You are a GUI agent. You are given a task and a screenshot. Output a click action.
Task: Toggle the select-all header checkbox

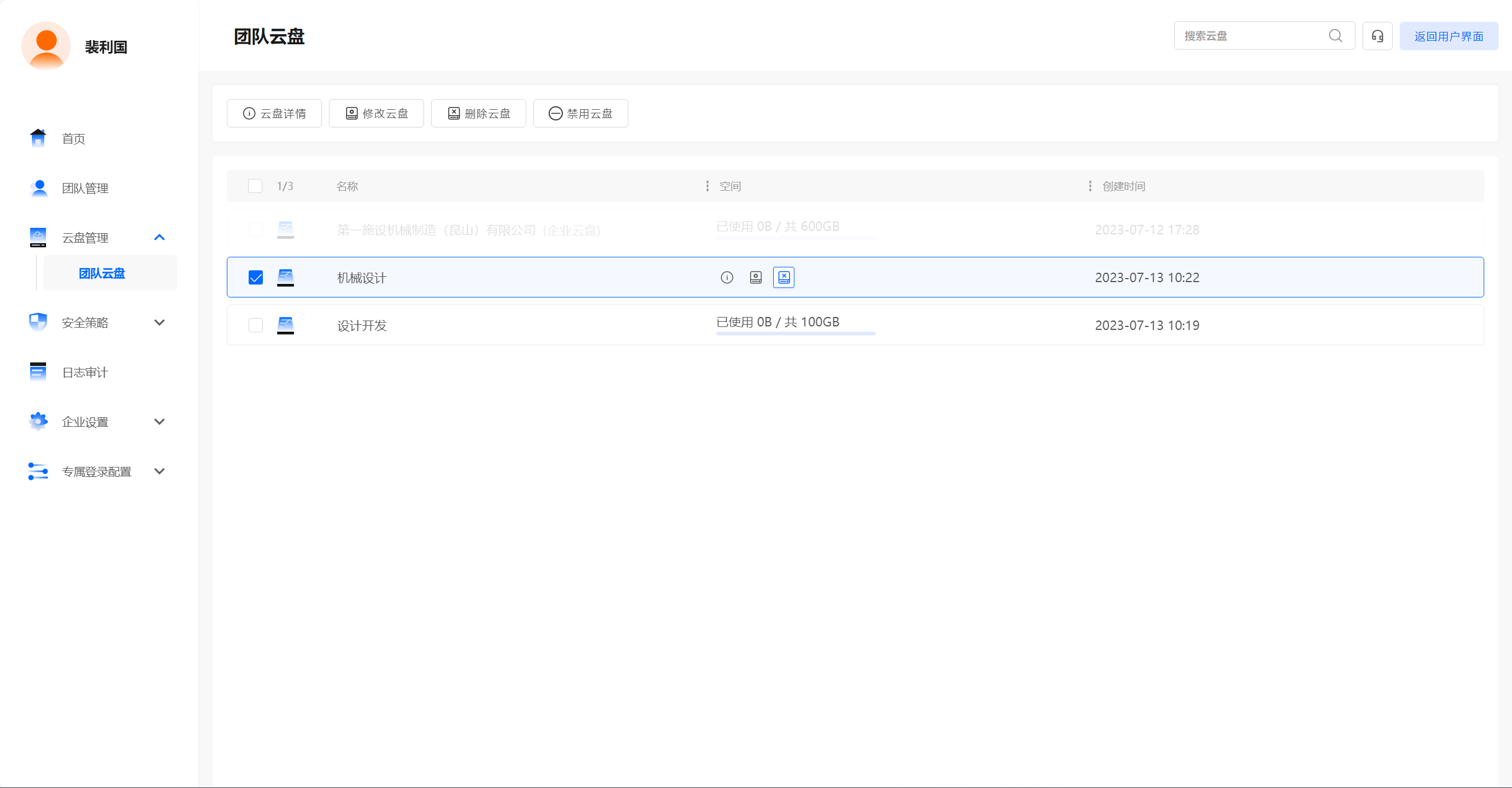[255, 186]
